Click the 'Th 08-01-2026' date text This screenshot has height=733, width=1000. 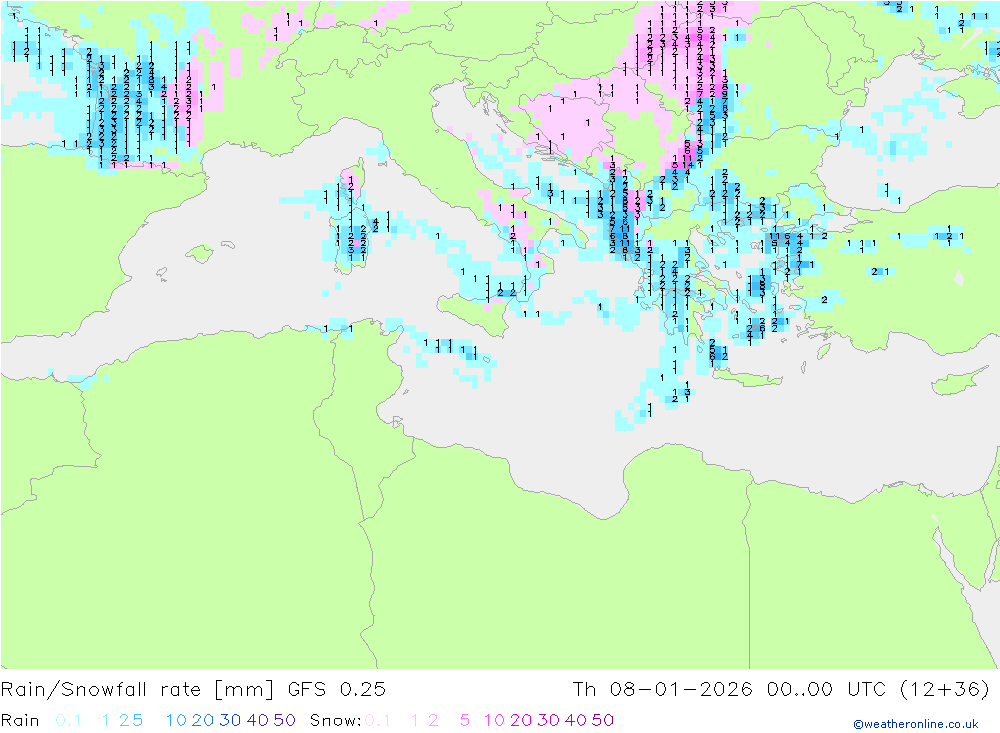(x=662, y=690)
